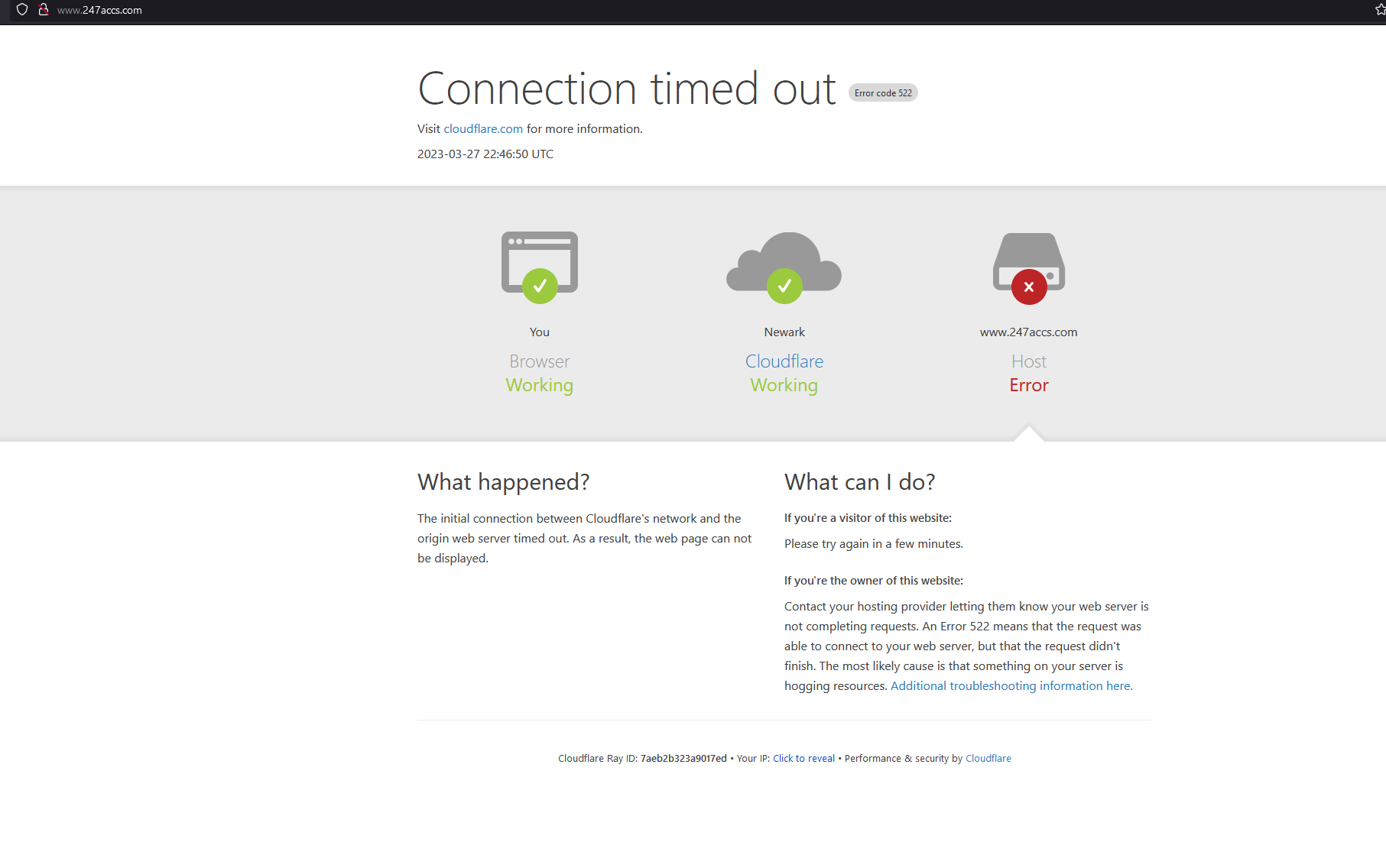Click the Browser label under You
Viewport: 1386px width, 868px height.
540,361
